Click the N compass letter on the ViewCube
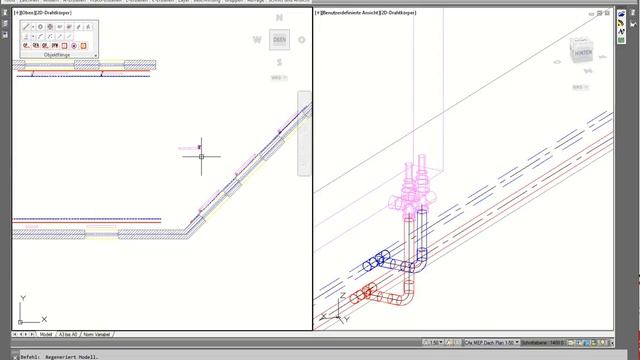Image resolution: width=640 pixels, height=360 pixels. pos(279,18)
